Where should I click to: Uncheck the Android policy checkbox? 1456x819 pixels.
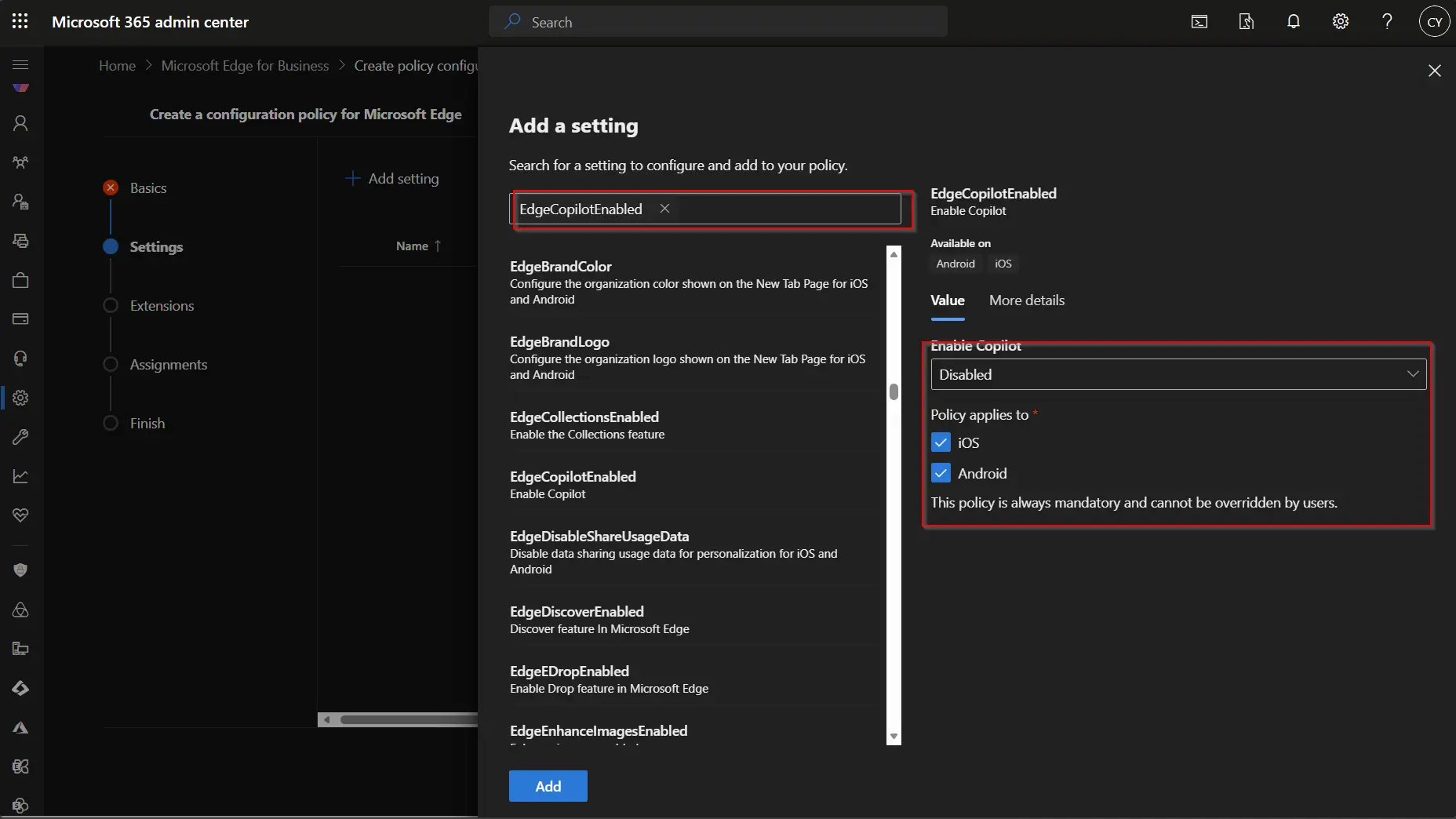tap(941, 473)
